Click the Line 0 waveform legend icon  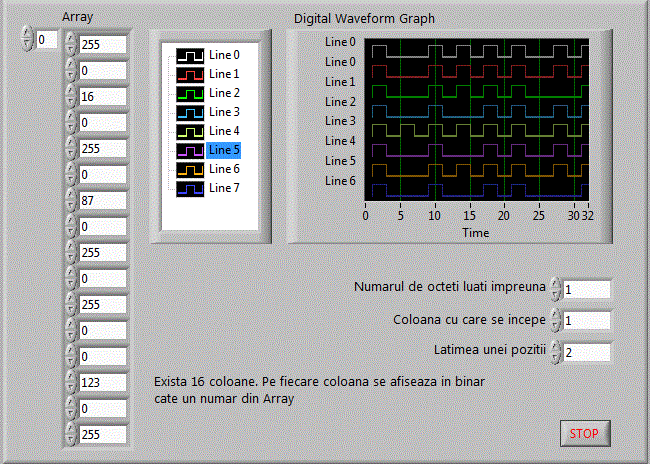coord(190,55)
